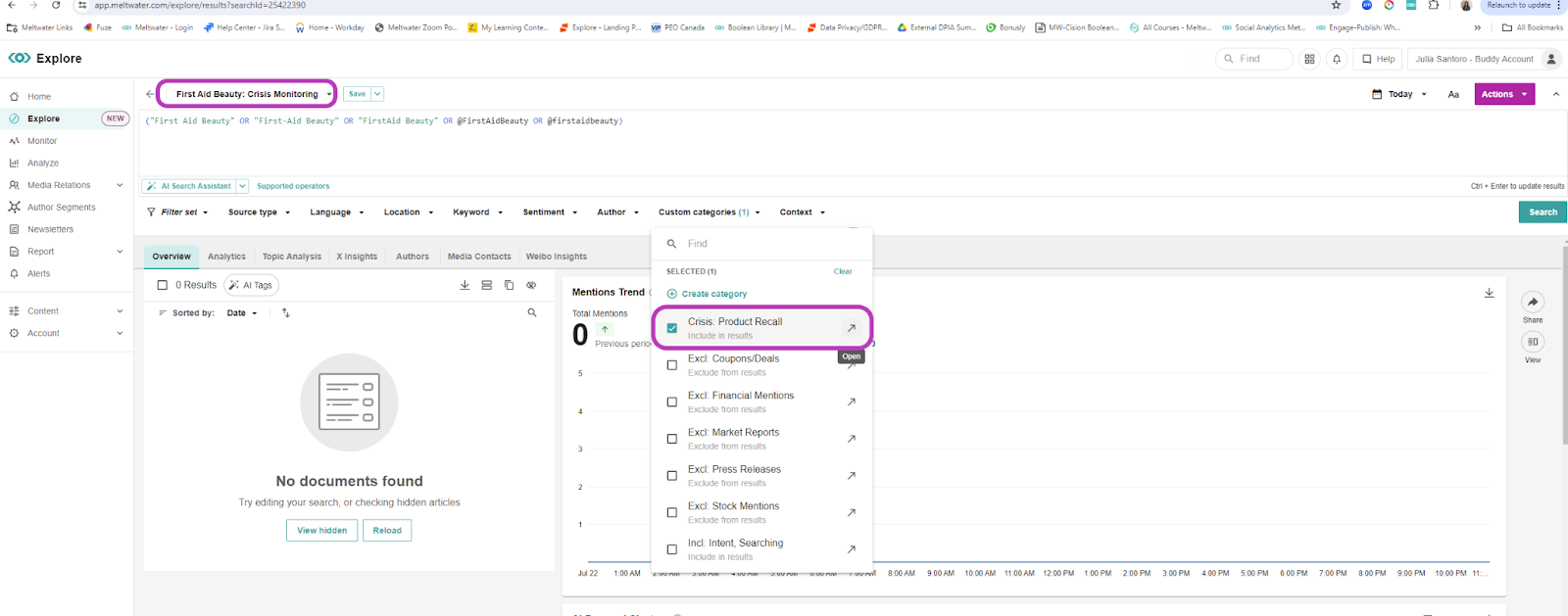The height and width of the screenshot is (616, 1568).
Task: Switch to the Analytics tab
Action: coord(226,257)
